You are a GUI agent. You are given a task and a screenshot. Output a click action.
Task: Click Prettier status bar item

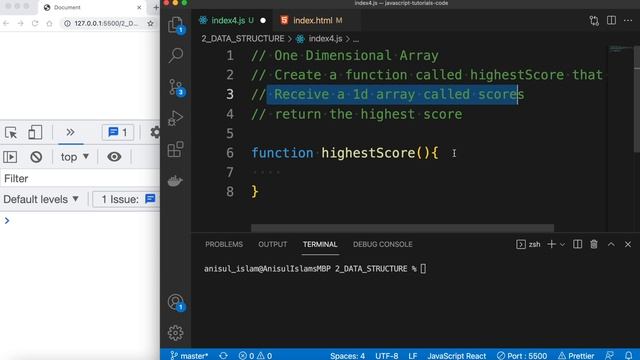(x=576, y=356)
